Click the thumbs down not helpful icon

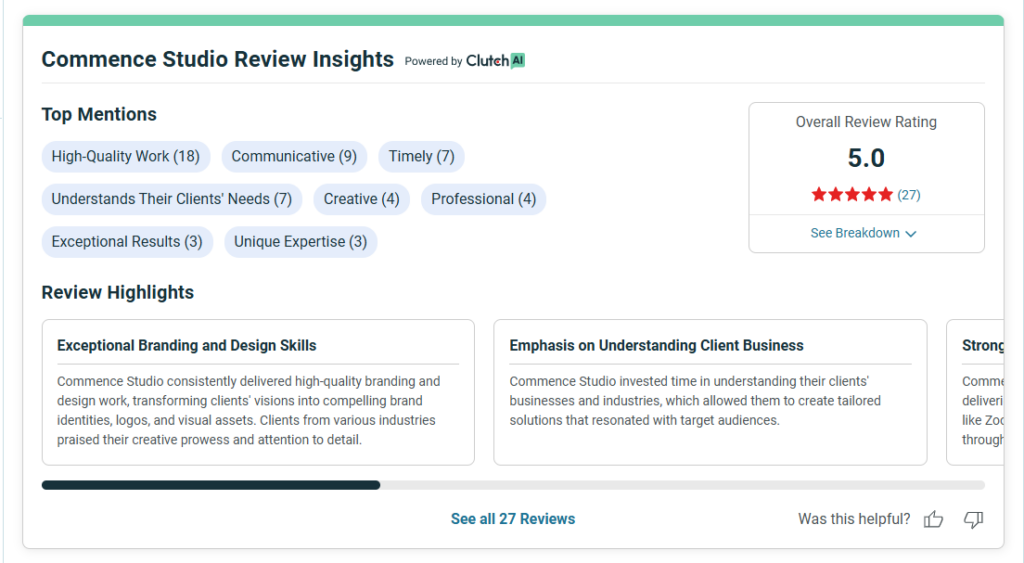[973, 520]
